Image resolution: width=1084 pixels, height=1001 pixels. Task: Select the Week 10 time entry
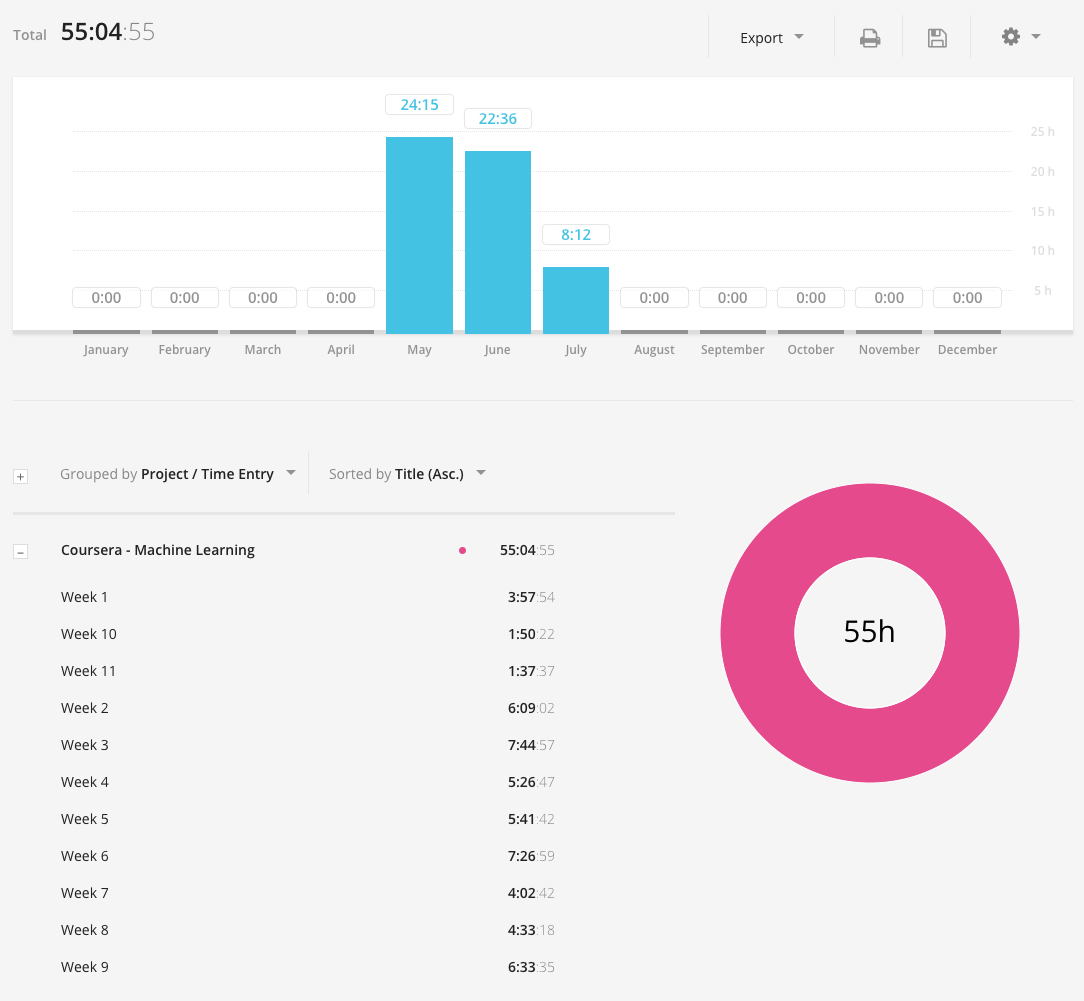89,634
